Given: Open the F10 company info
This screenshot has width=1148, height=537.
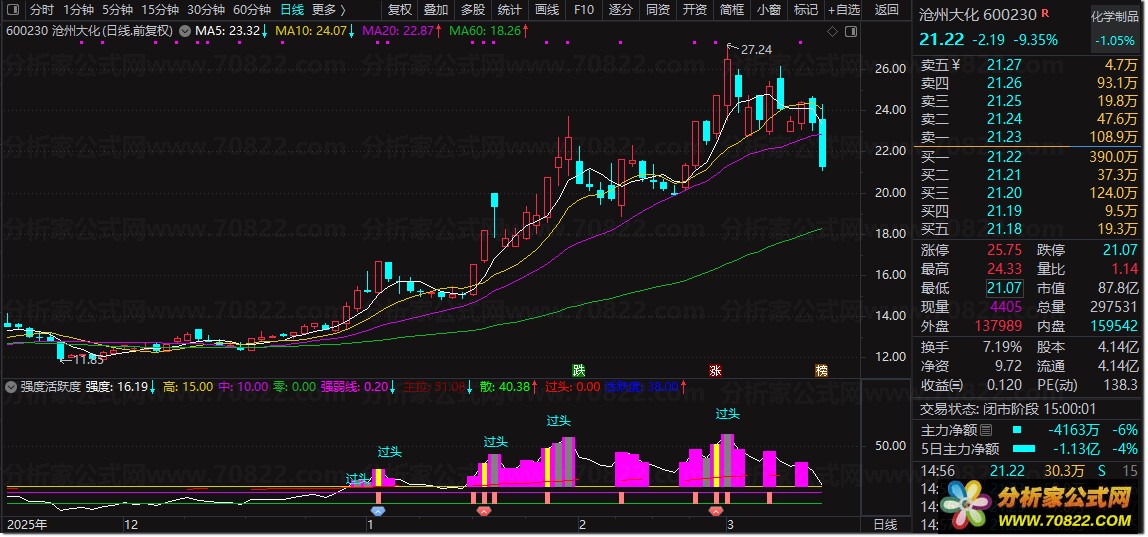Looking at the screenshot, I should 584,10.
